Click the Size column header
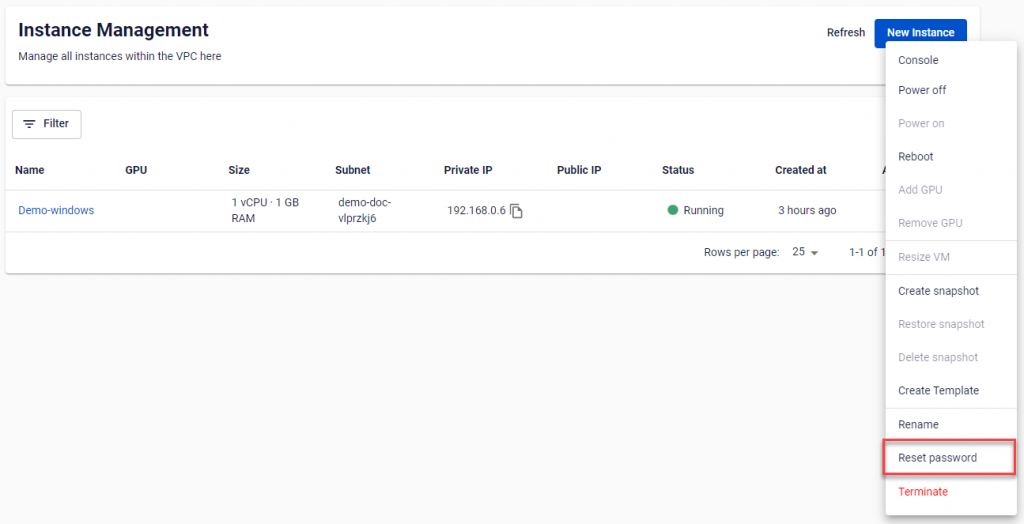The width and height of the screenshot is (1024, 524). [x=239, y=170]
